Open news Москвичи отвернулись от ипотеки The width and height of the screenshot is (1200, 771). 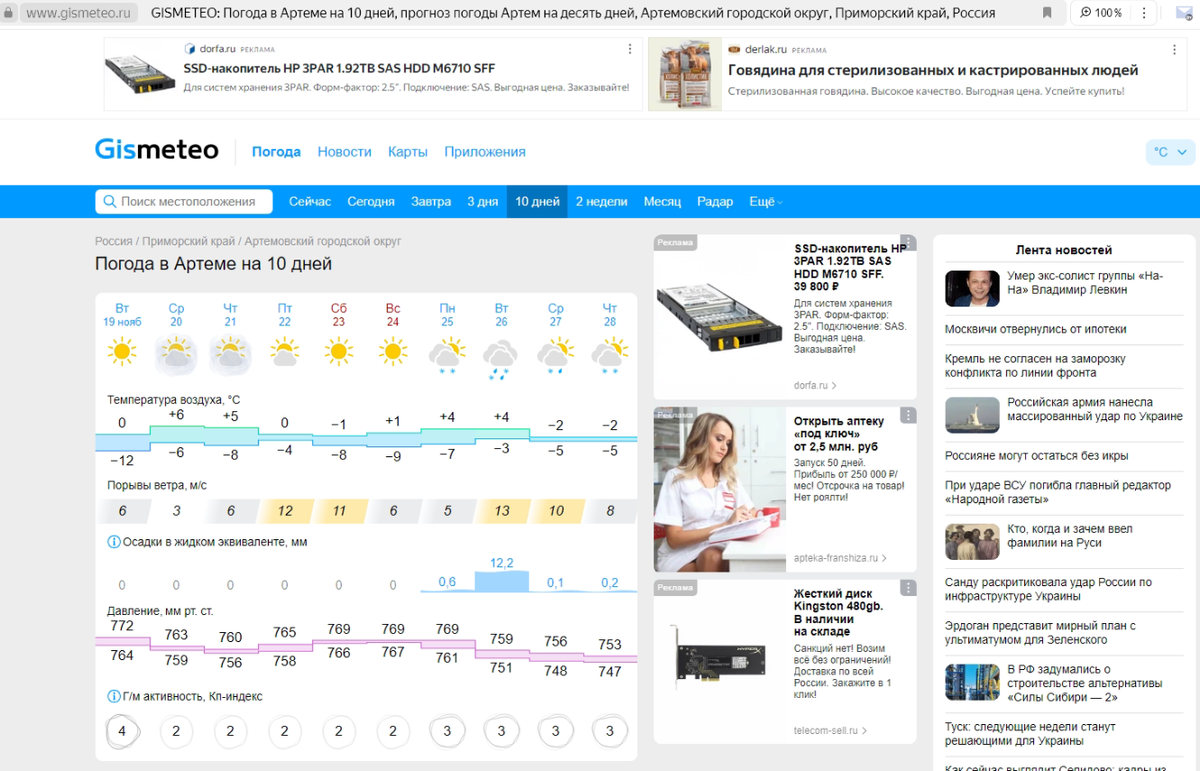(1036, 329)
